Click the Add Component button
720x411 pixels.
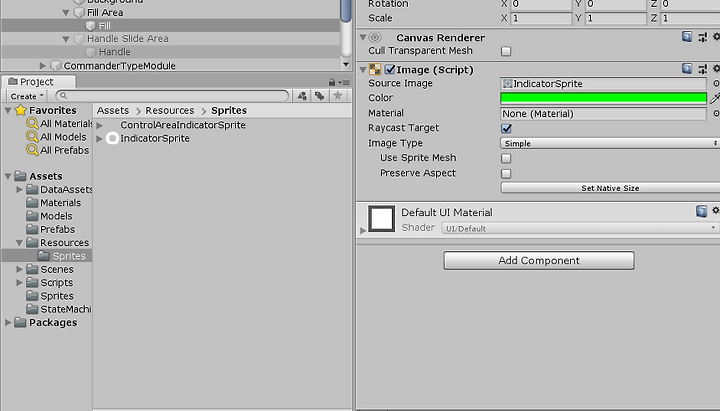(539, 260)
